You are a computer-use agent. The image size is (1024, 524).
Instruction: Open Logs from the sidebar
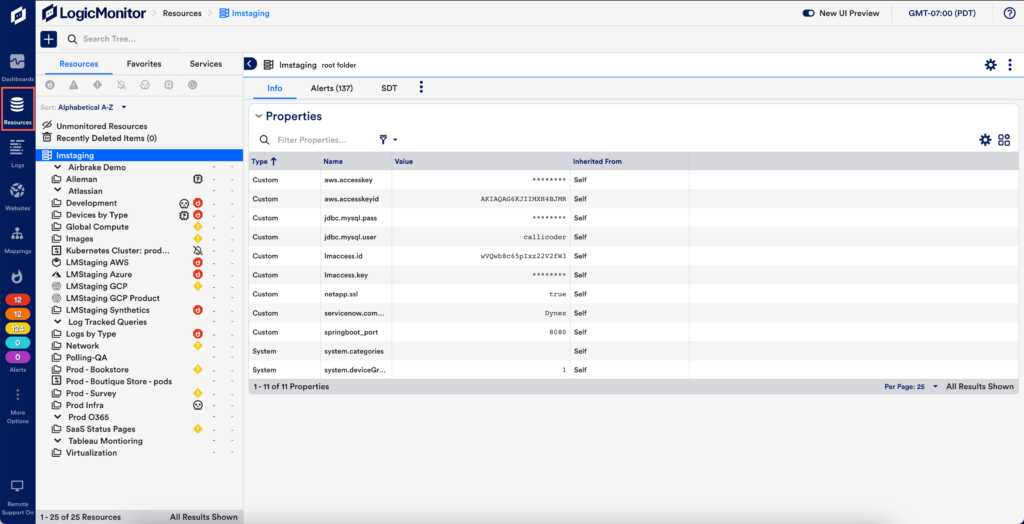[x=18, y=153]
